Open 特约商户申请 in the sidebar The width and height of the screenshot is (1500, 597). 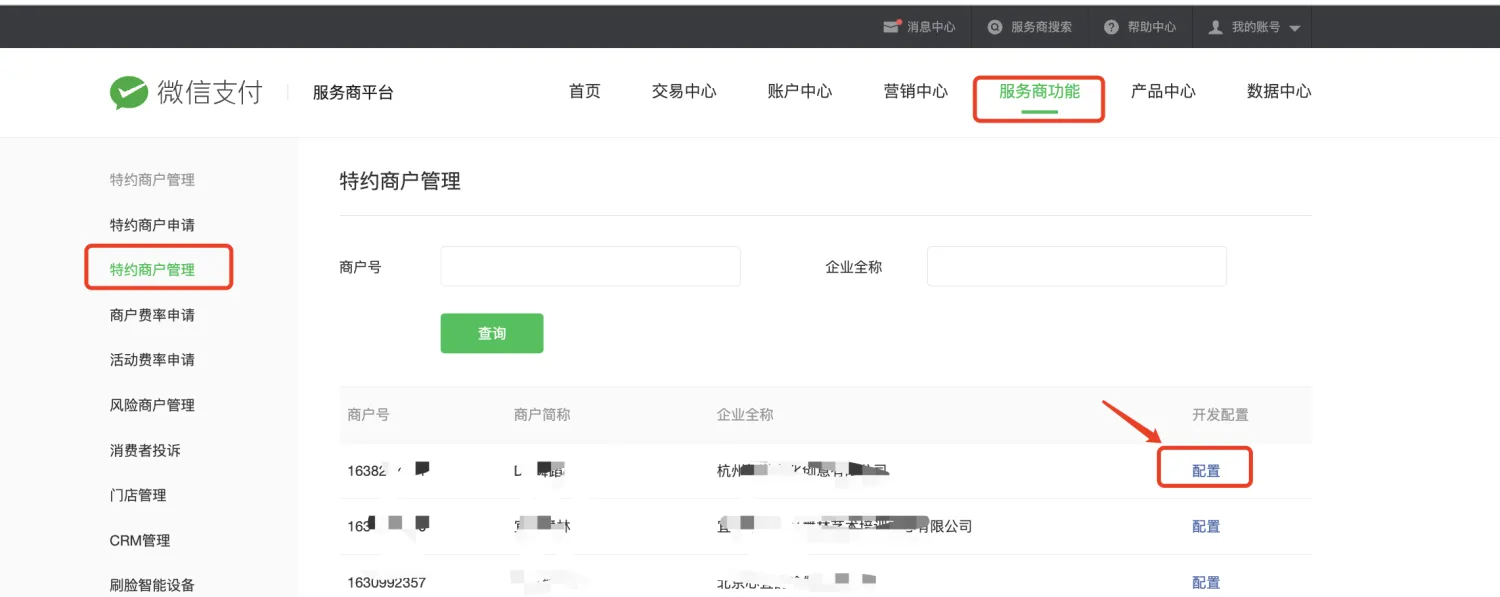[x=152, y=225]
